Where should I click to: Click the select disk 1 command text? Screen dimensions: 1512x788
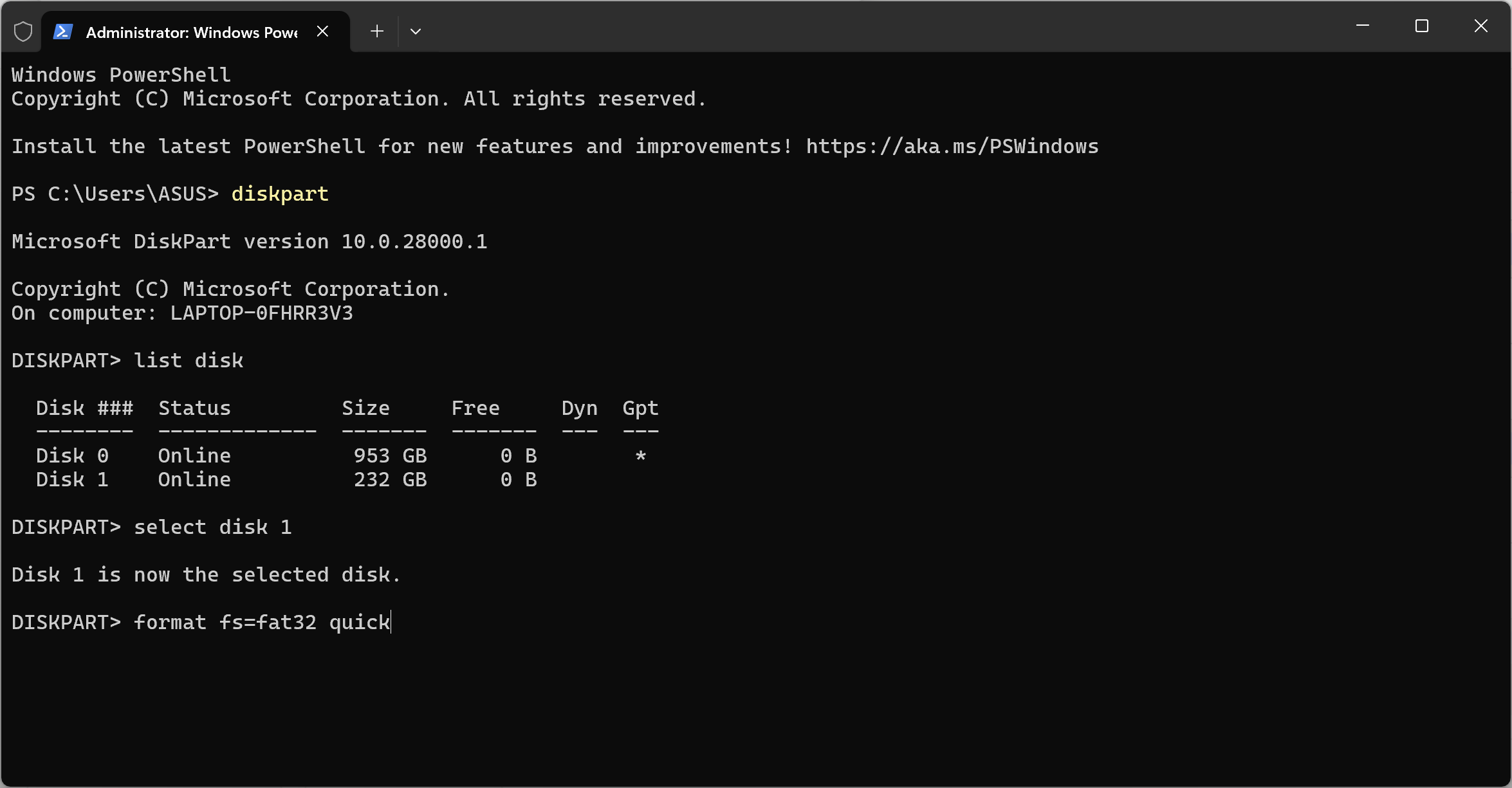coord(212,527)
